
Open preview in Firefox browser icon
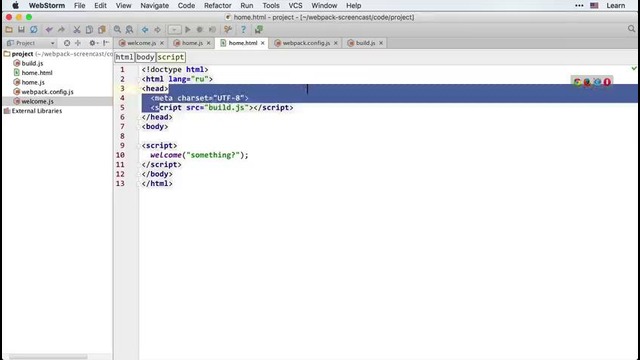[x=587, y=82]
